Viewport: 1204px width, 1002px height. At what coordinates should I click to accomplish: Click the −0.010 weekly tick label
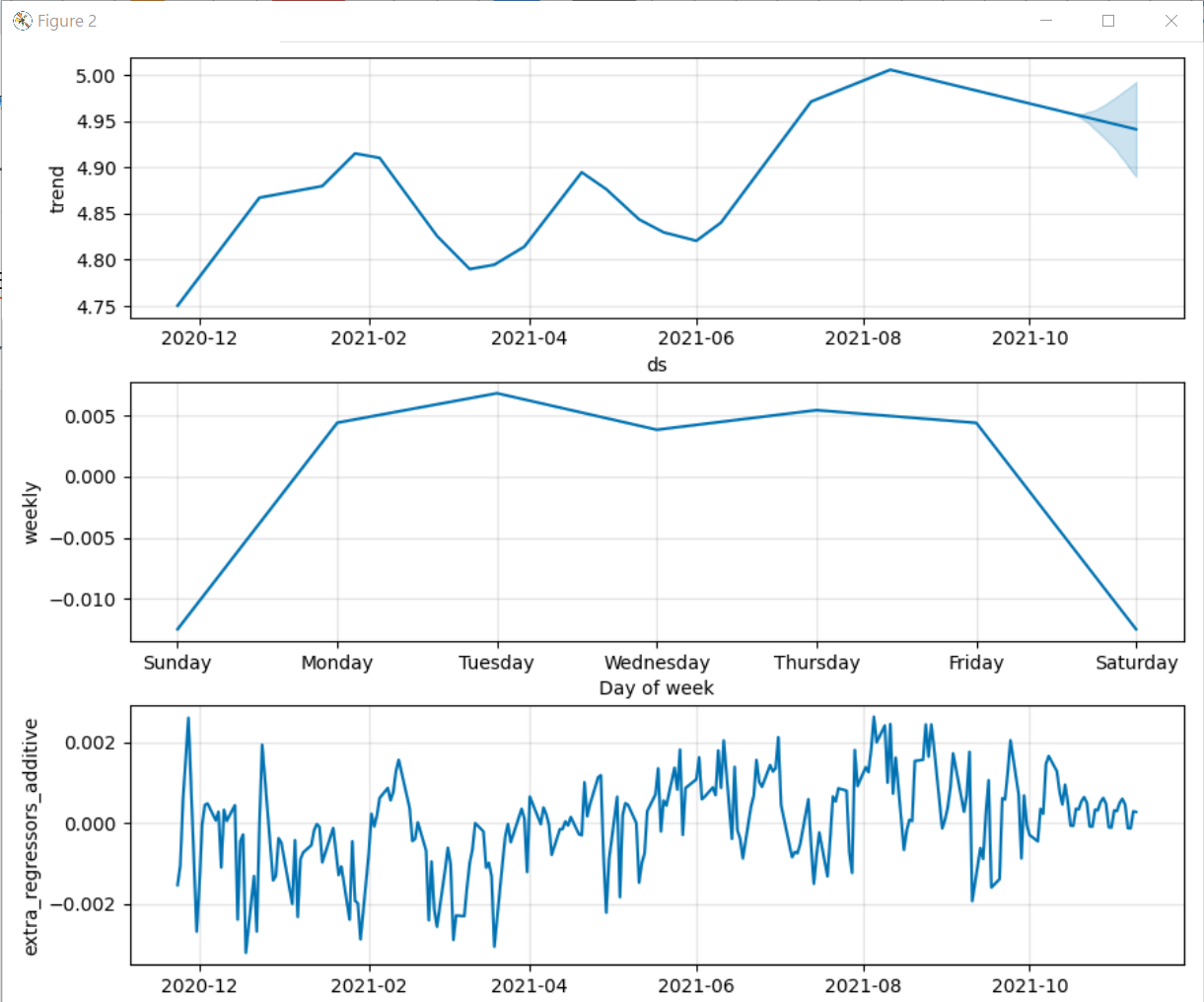[x=83, y=600]
